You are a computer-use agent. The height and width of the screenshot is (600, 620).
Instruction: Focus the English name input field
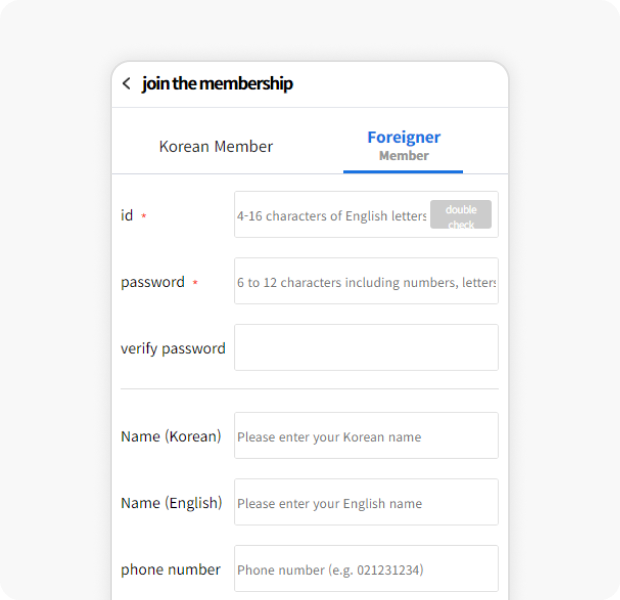pos(366,502)
